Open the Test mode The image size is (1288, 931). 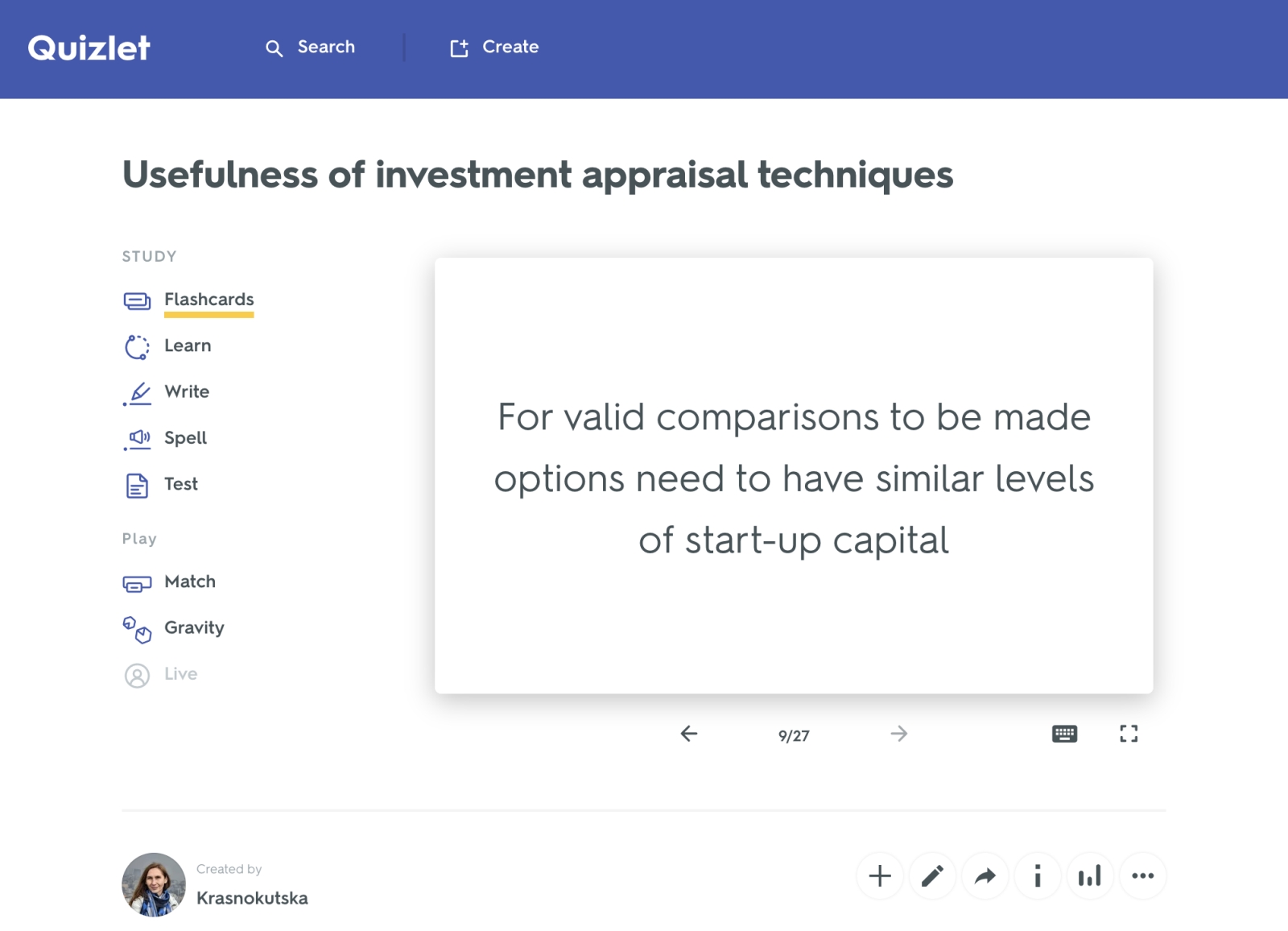click(180, 484)
